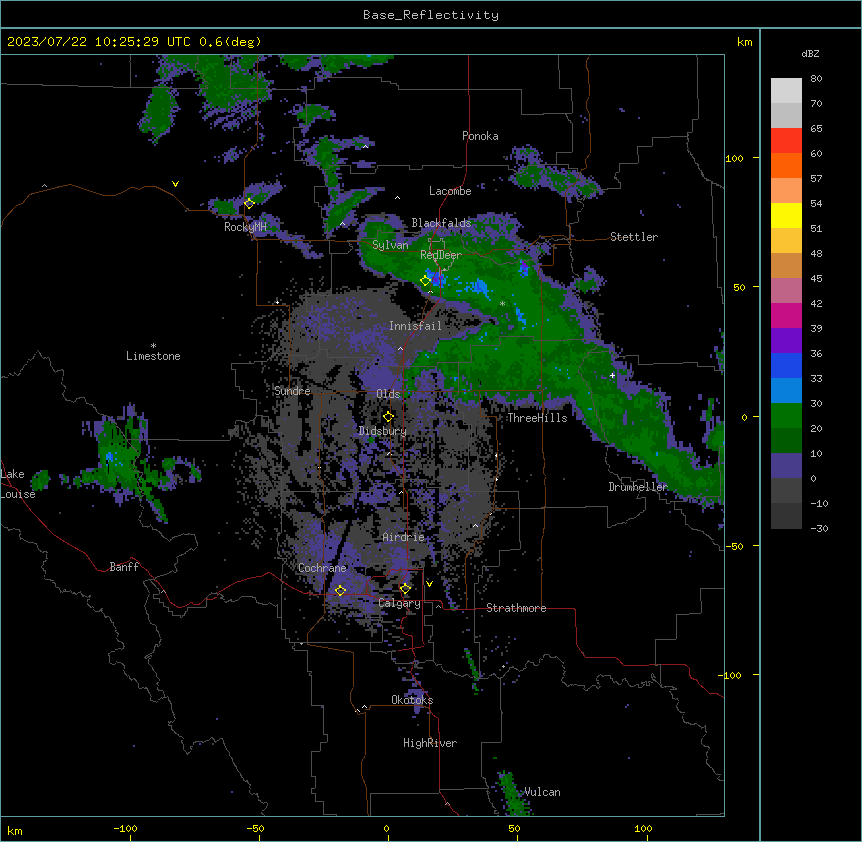The image size is (862, 842).
Task: Click the 2023/07/22 10:25:29 UTC timestamp
Action: point(99,42)
